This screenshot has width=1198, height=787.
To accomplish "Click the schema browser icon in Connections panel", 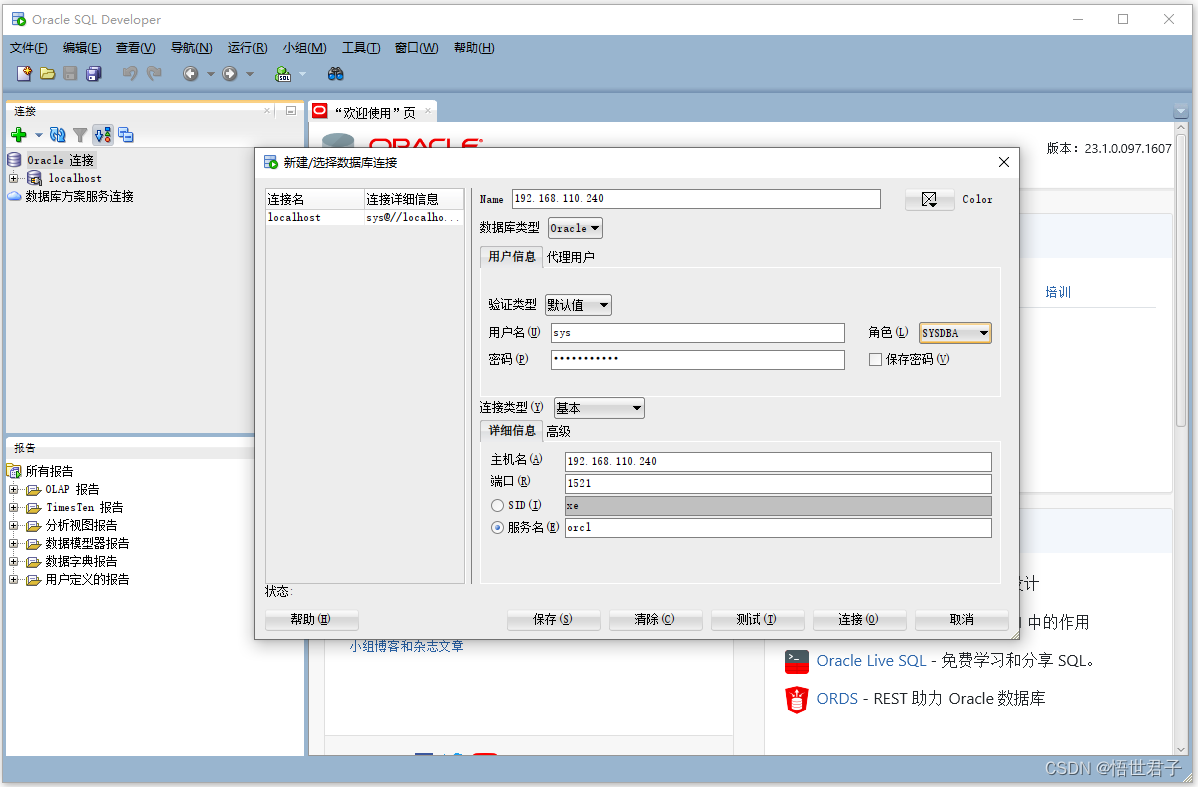I will 103,135.
